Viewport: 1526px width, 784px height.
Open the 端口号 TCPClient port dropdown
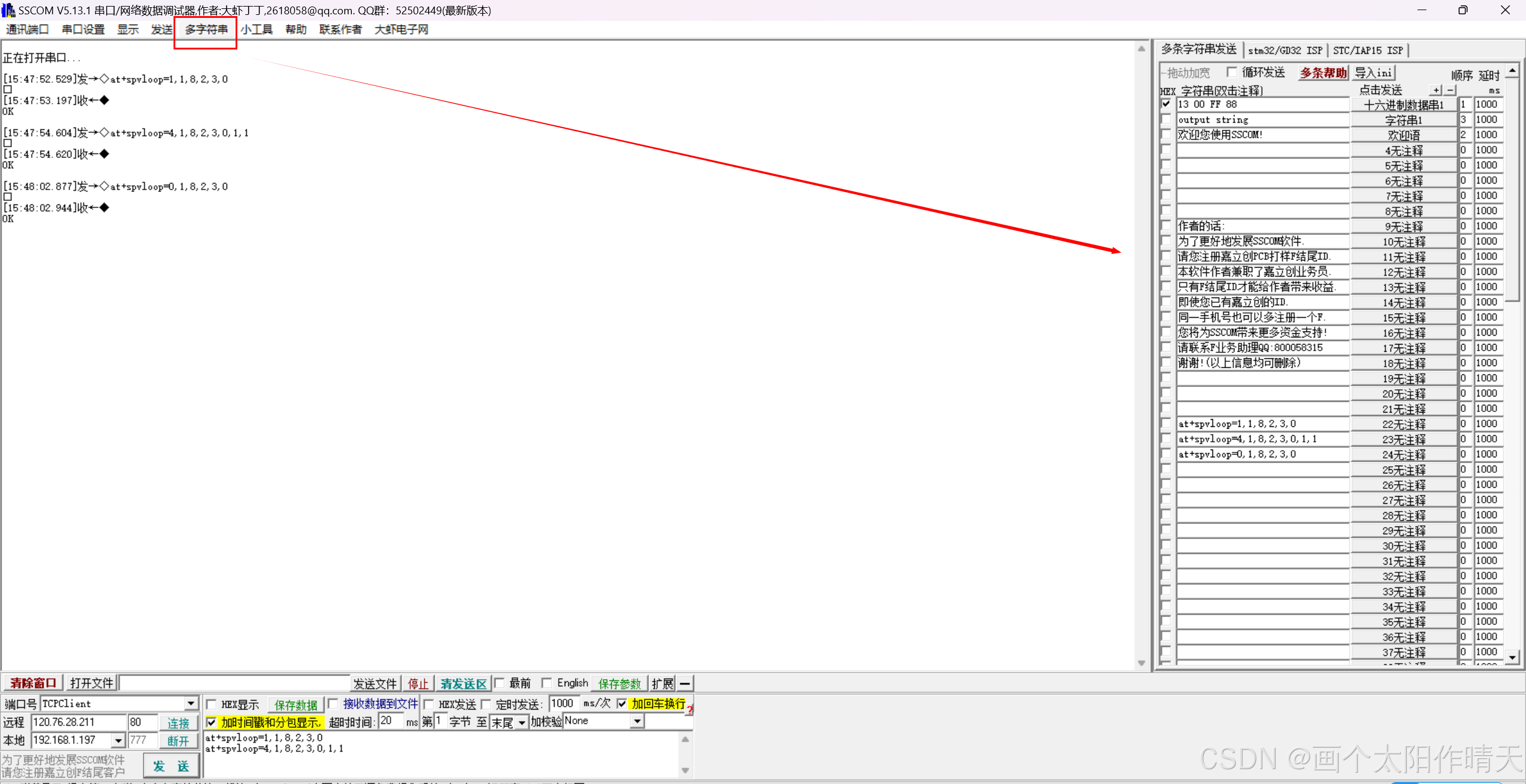click(x=190, y=704)
